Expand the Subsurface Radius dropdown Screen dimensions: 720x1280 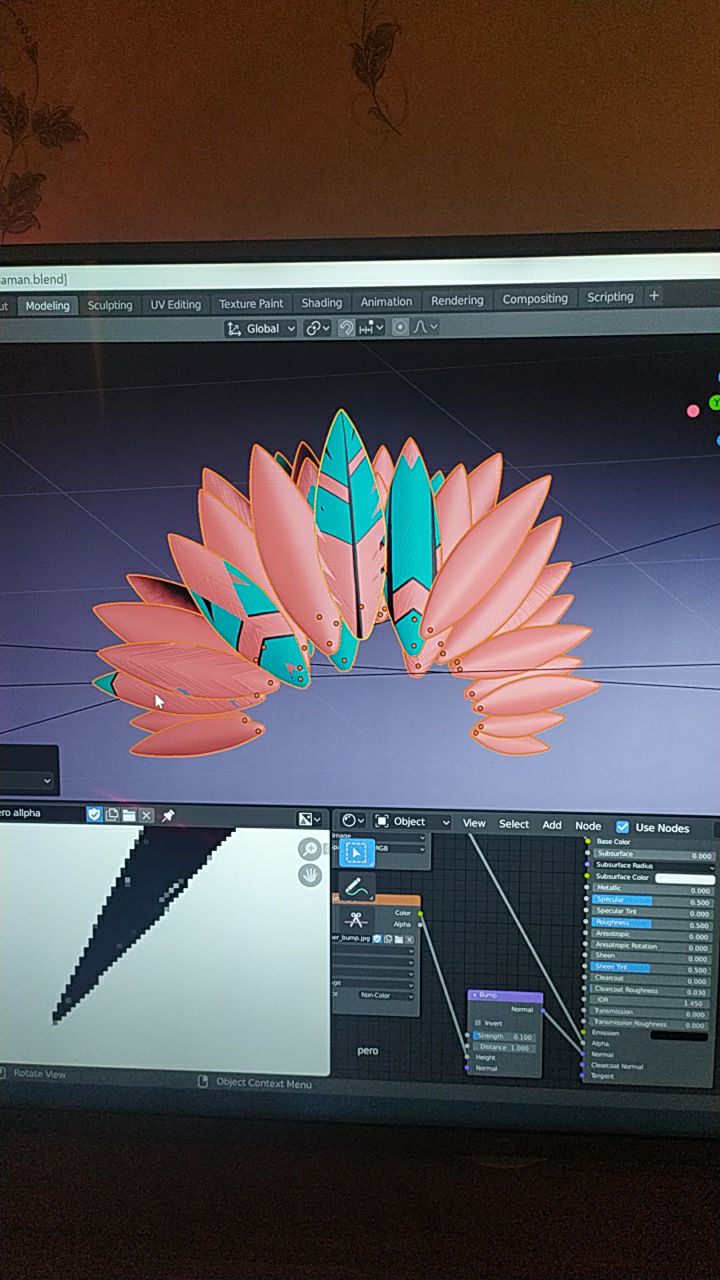tap(654, 866)
